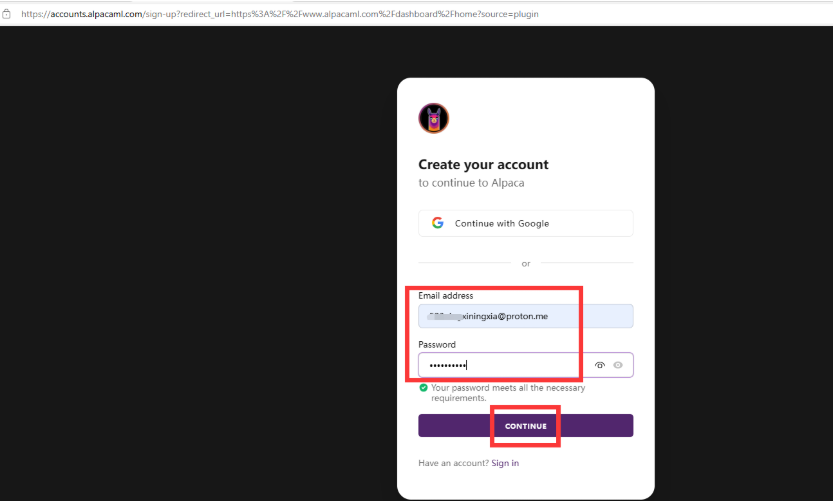Click the "Have an account?" text
Screen dimensions: 833x501
click(453, 463)
